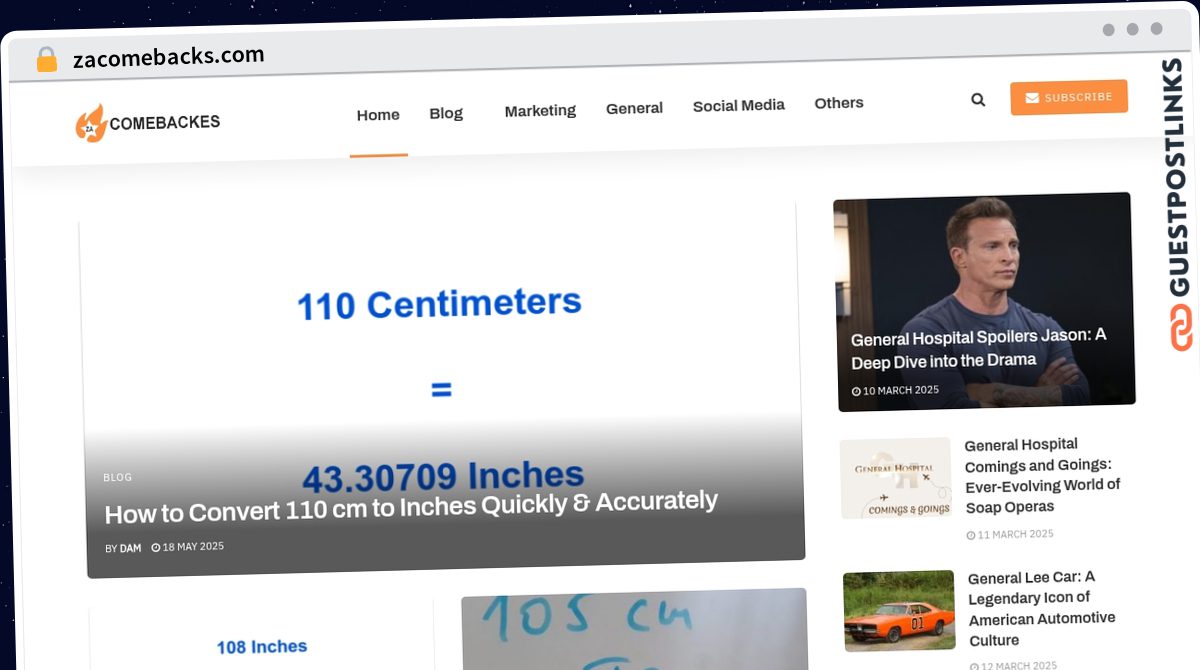
Task: Go to the General menu category
Action: (634, 108)
